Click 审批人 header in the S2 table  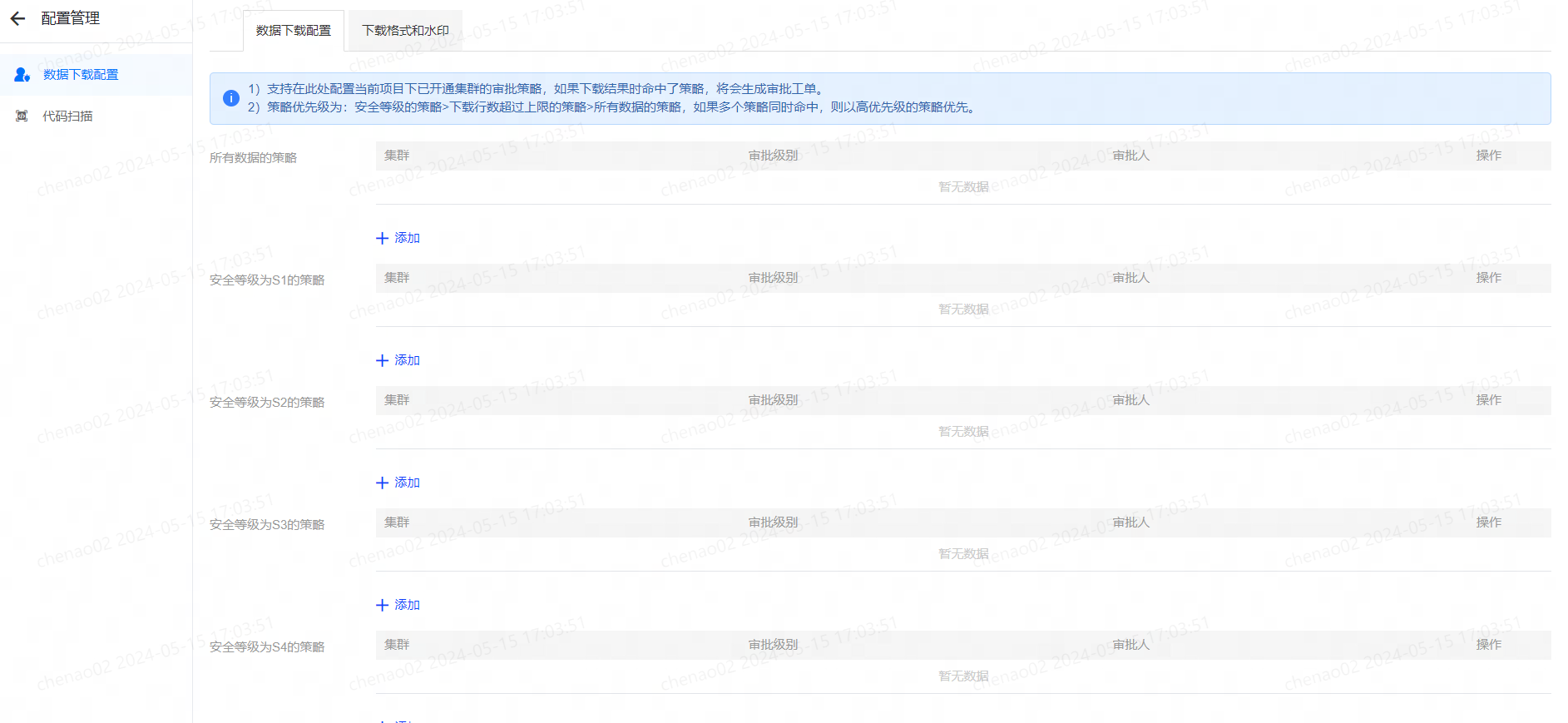[x=1130, y=400]
